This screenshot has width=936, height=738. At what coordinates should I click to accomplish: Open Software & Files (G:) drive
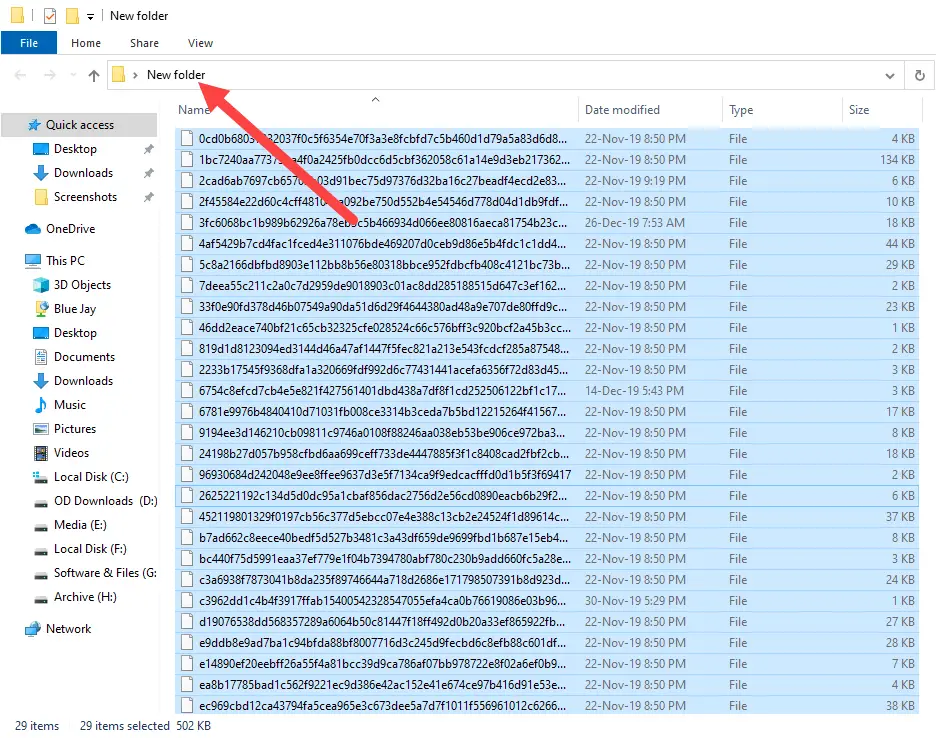(105, 573)
